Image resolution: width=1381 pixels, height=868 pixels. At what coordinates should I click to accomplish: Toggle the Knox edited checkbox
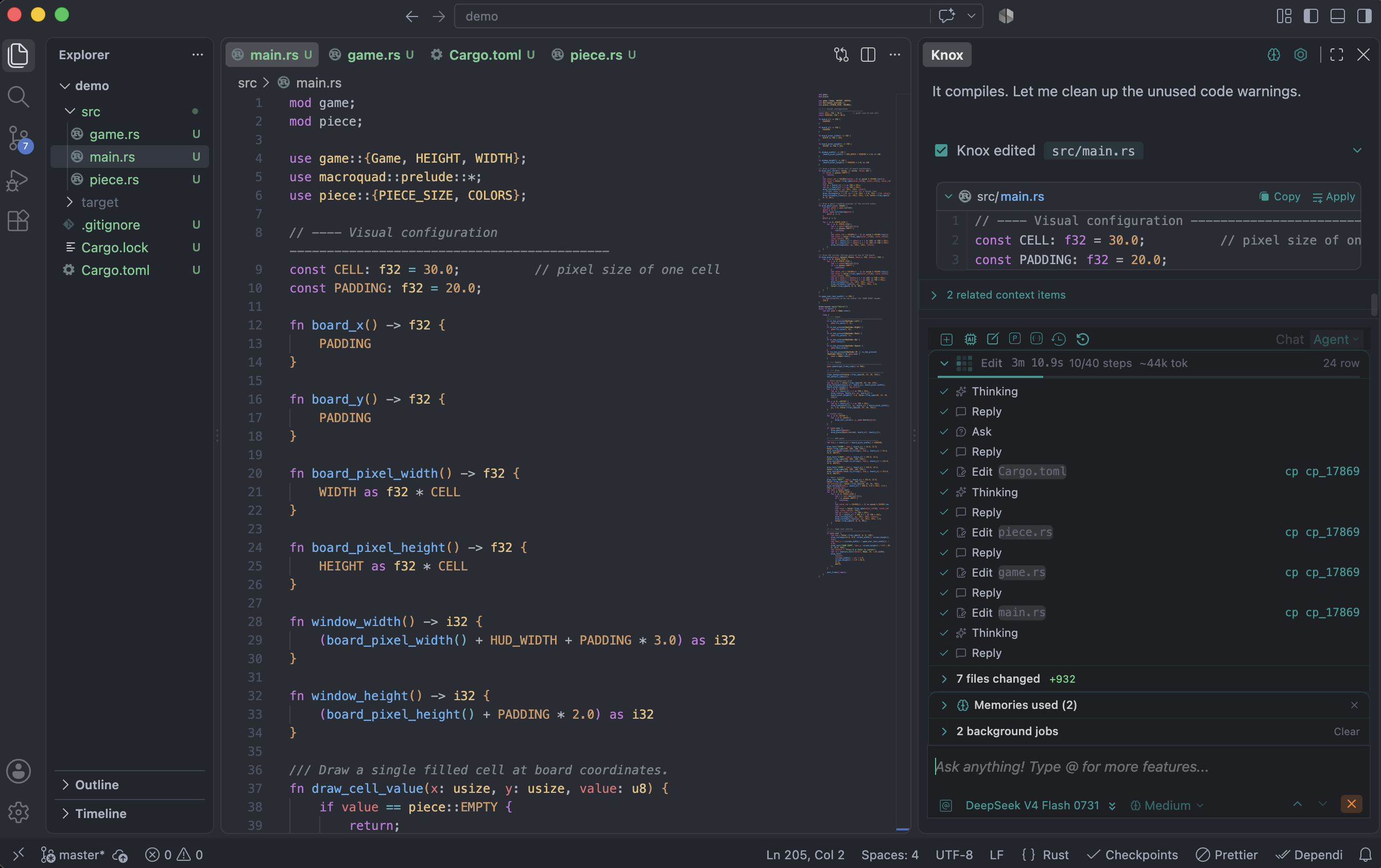(941, 150)
